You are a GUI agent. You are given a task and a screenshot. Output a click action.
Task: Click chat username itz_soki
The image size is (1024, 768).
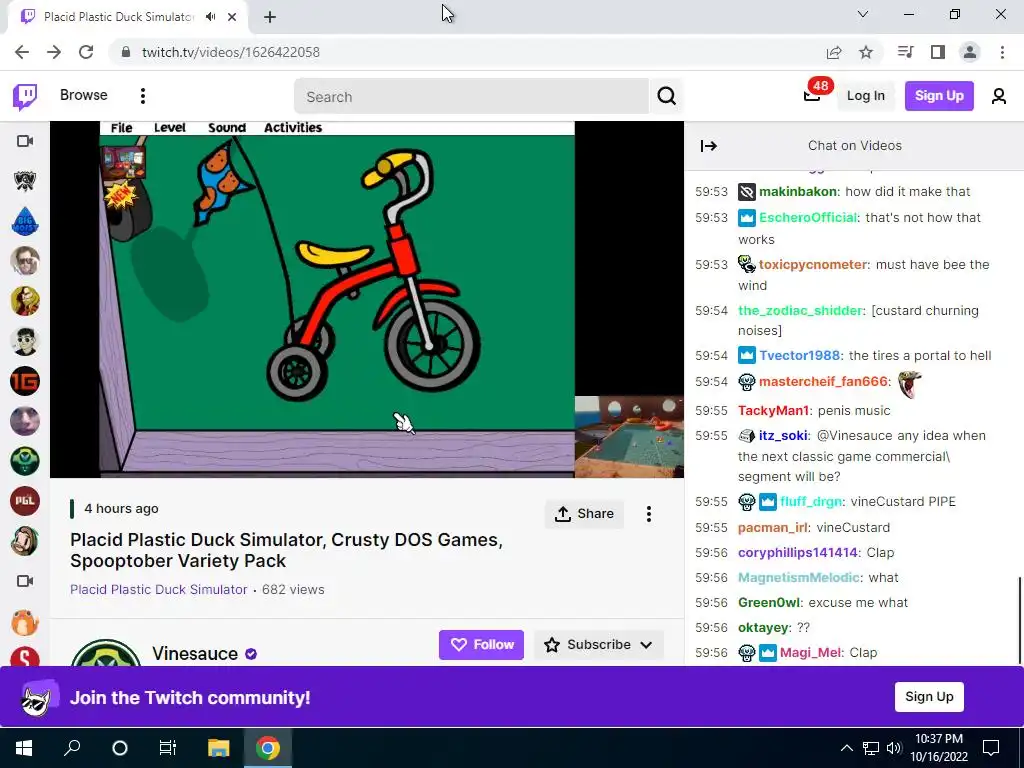[x=783, y=436]
